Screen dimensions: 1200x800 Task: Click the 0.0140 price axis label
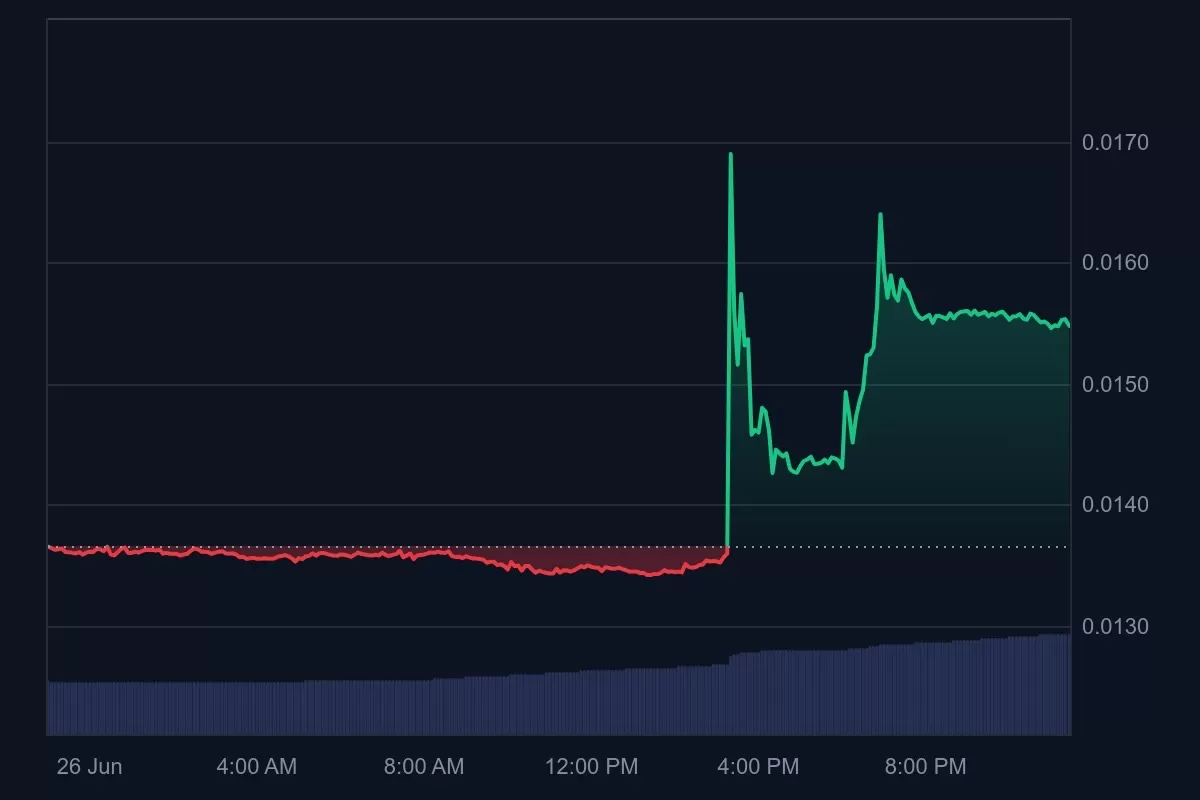pyautogui.click(x=1115, y=505)
